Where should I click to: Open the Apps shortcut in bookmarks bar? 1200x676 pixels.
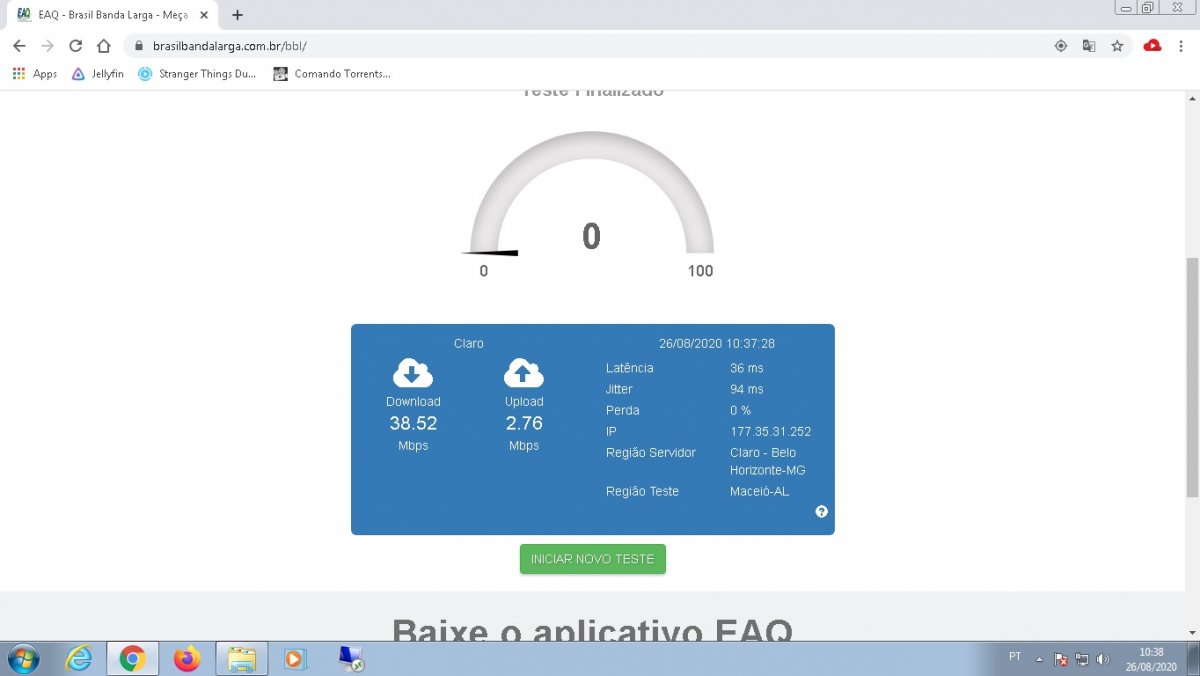pyautogui.click(x=35, y=74)
